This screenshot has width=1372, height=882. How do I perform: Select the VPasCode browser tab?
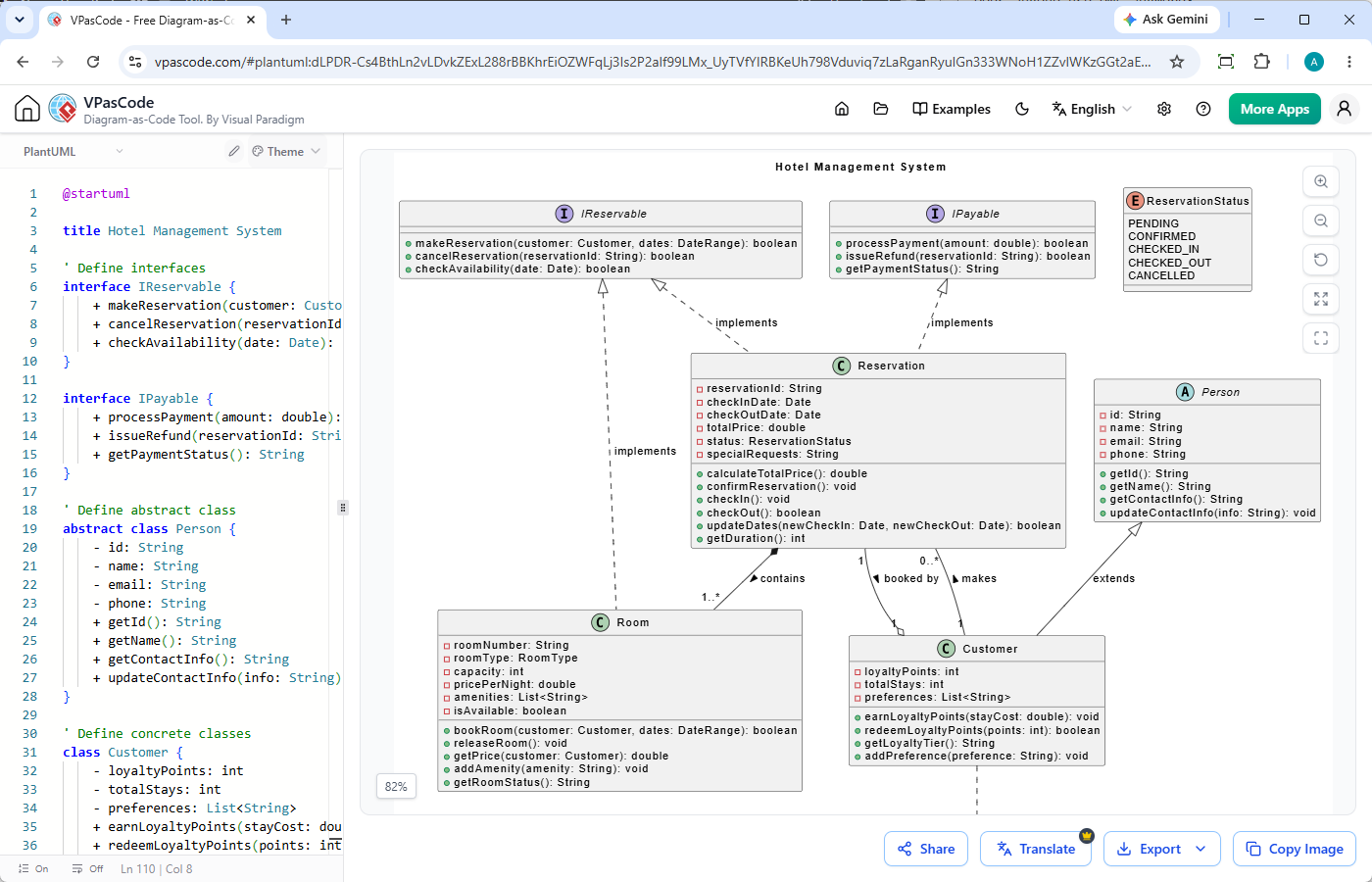click(152, 20)
